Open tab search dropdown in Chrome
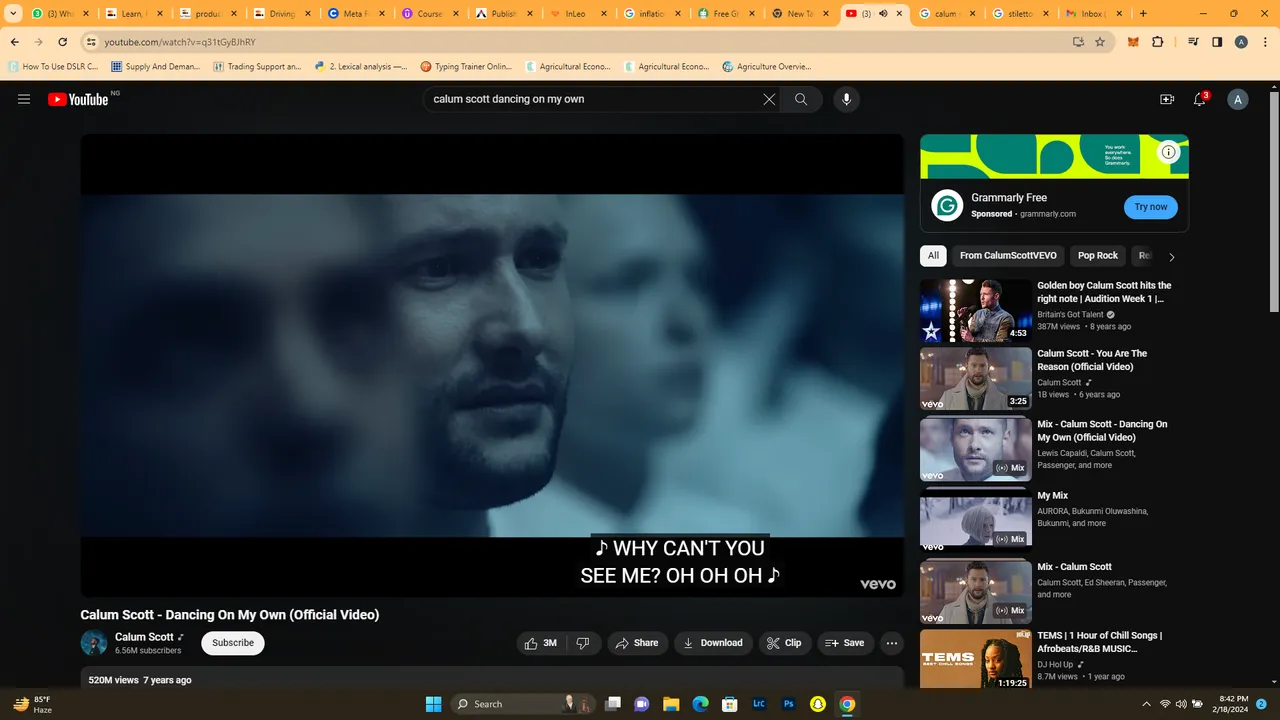Screen dimensions: 1280x720 [x=14, y=14]
